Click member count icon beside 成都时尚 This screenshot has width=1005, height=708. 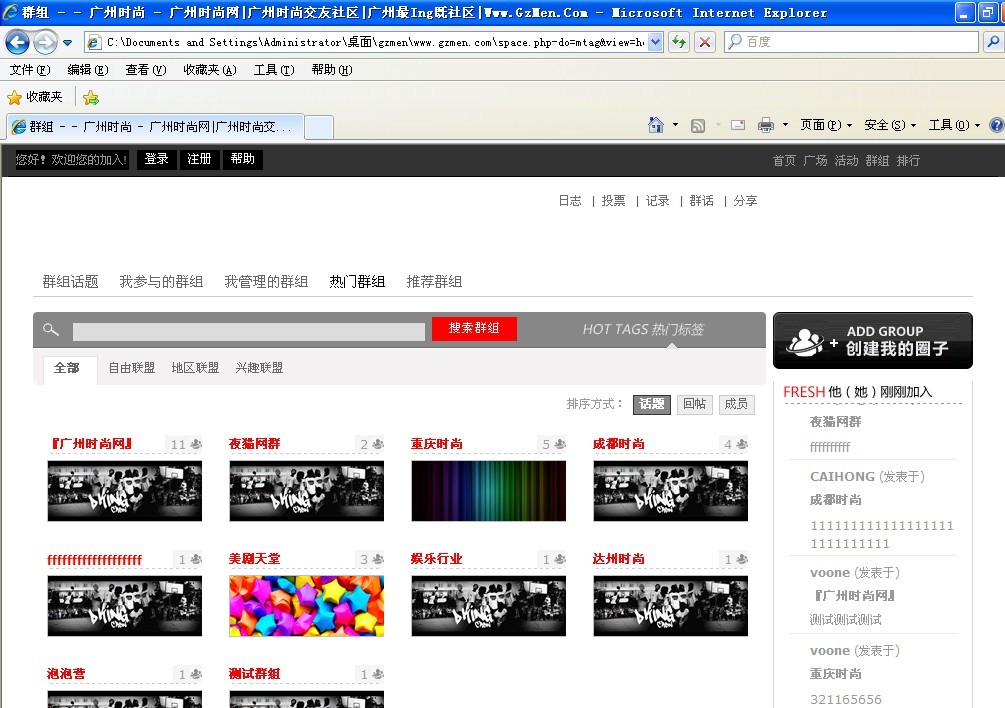742,444
